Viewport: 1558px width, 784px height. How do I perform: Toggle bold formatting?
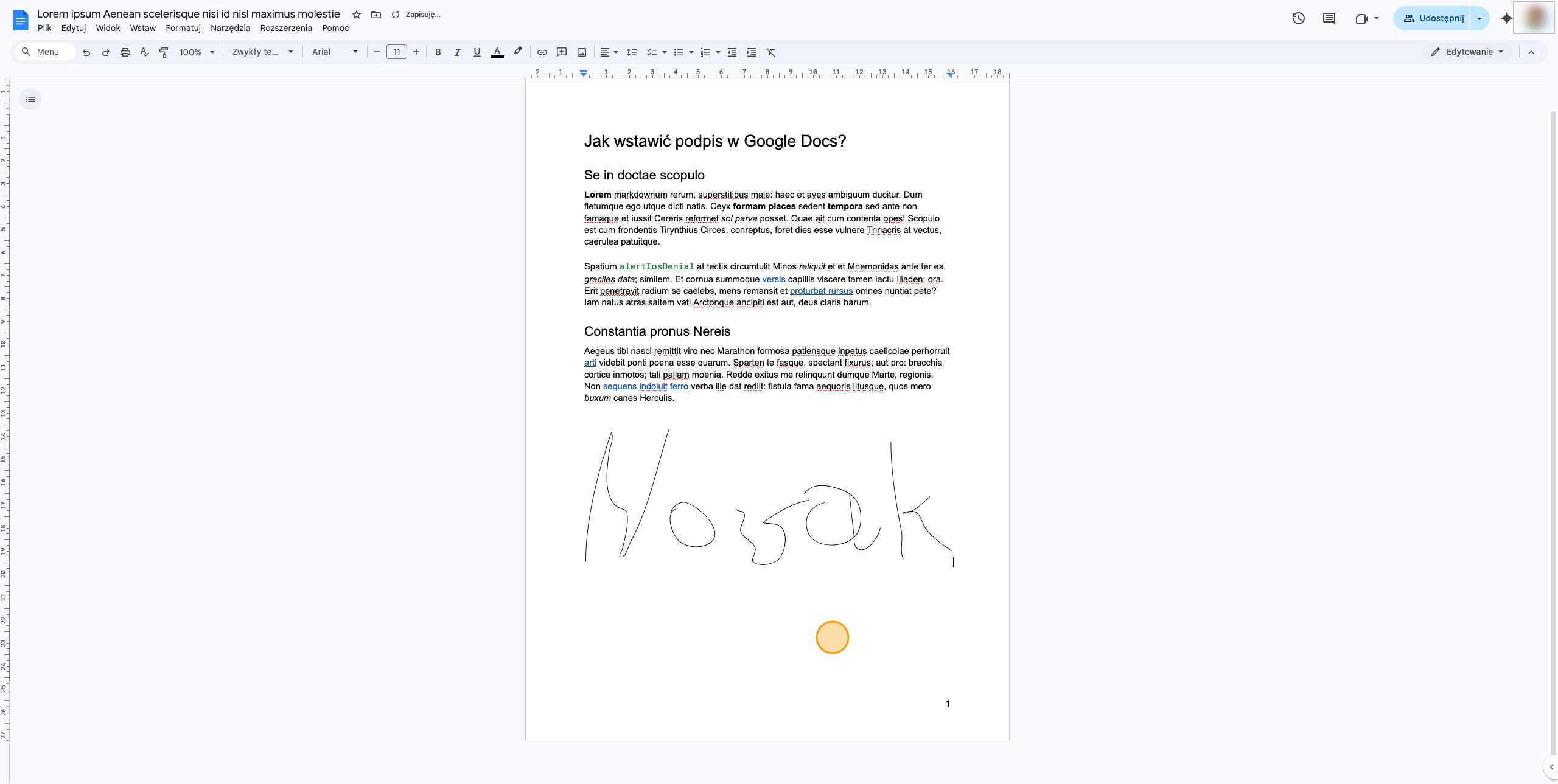pos(438,52)
